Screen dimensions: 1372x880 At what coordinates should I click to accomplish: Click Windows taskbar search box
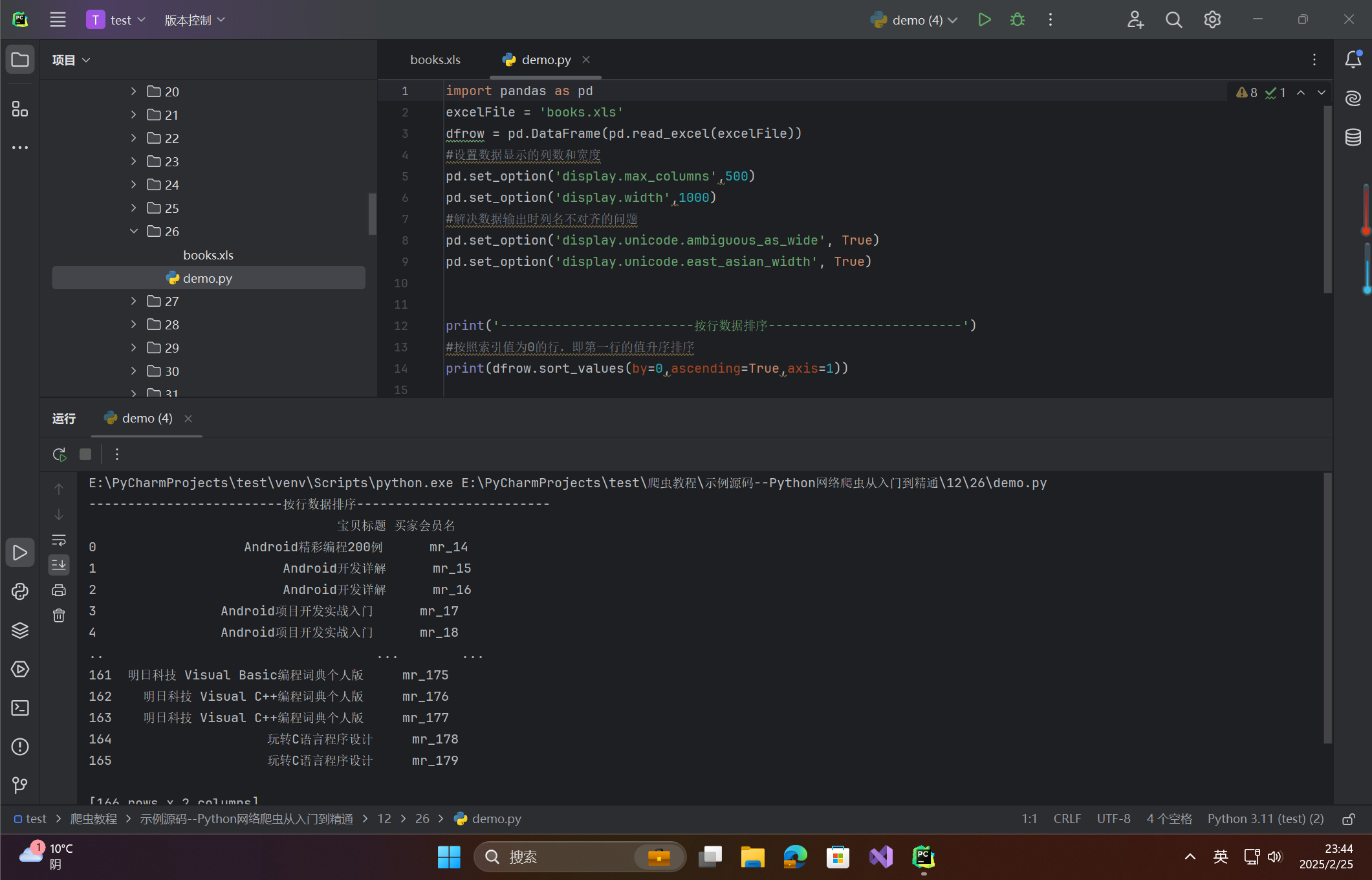(x=580, y=857)
